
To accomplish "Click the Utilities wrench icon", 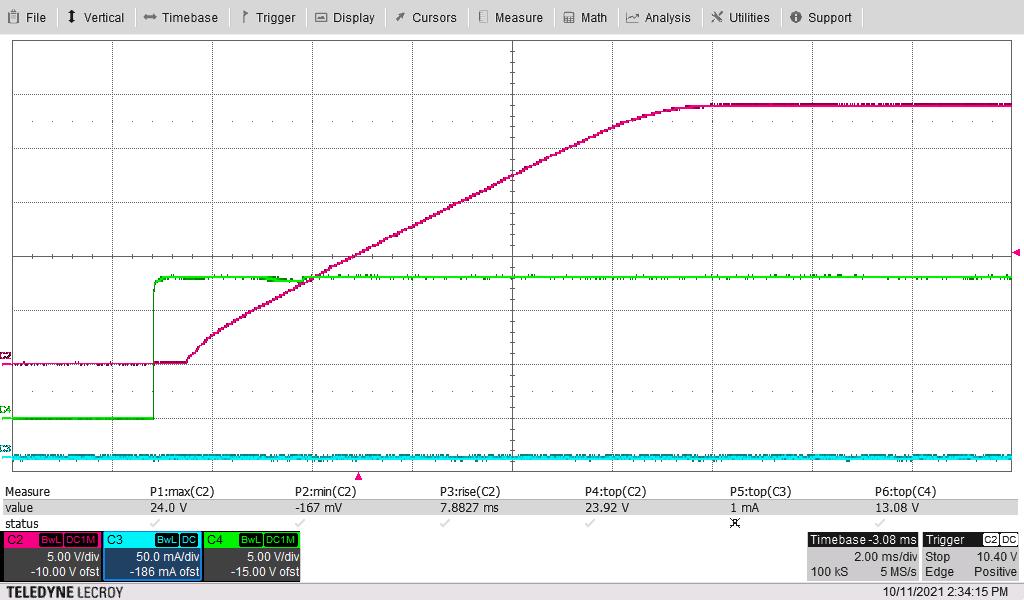I will [x=717, y=17].
